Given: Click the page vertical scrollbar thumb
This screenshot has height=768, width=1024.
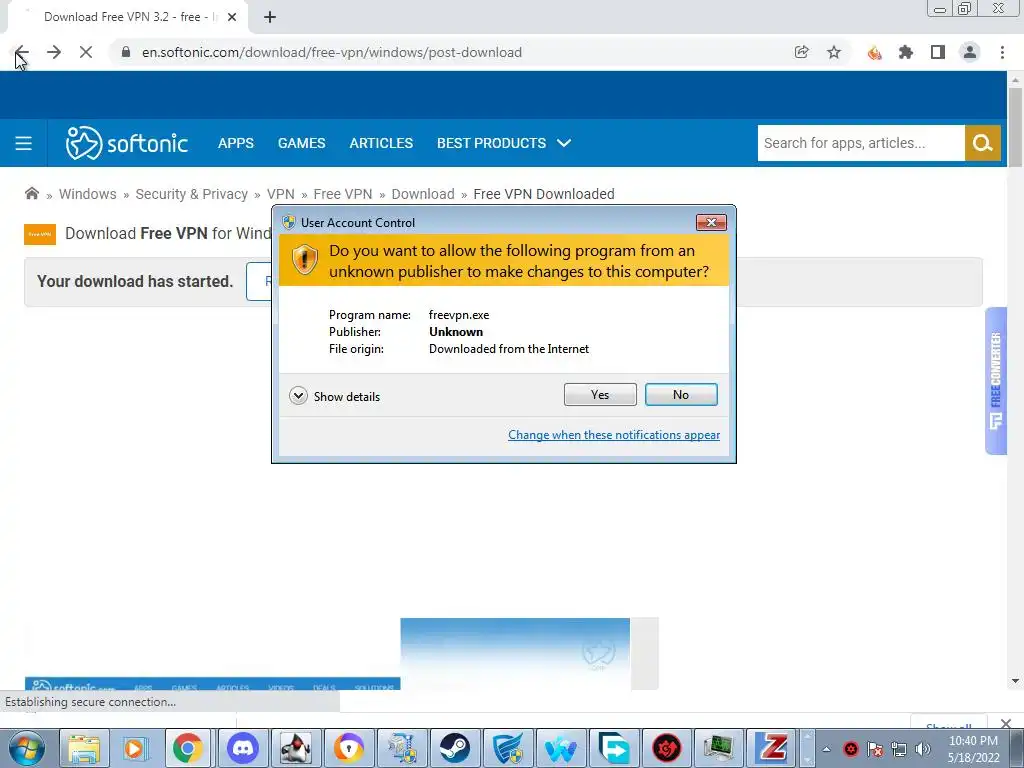Looking at the screenshot, I should 1015,127.
